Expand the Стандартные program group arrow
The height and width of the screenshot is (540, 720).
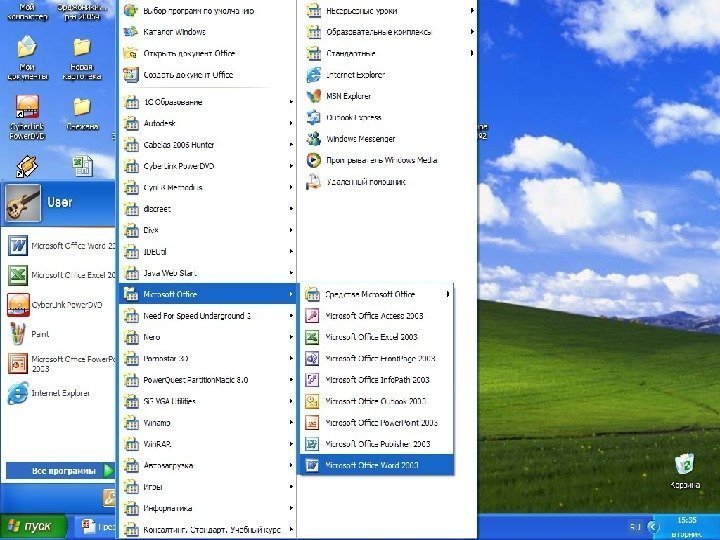pos(472,53)
